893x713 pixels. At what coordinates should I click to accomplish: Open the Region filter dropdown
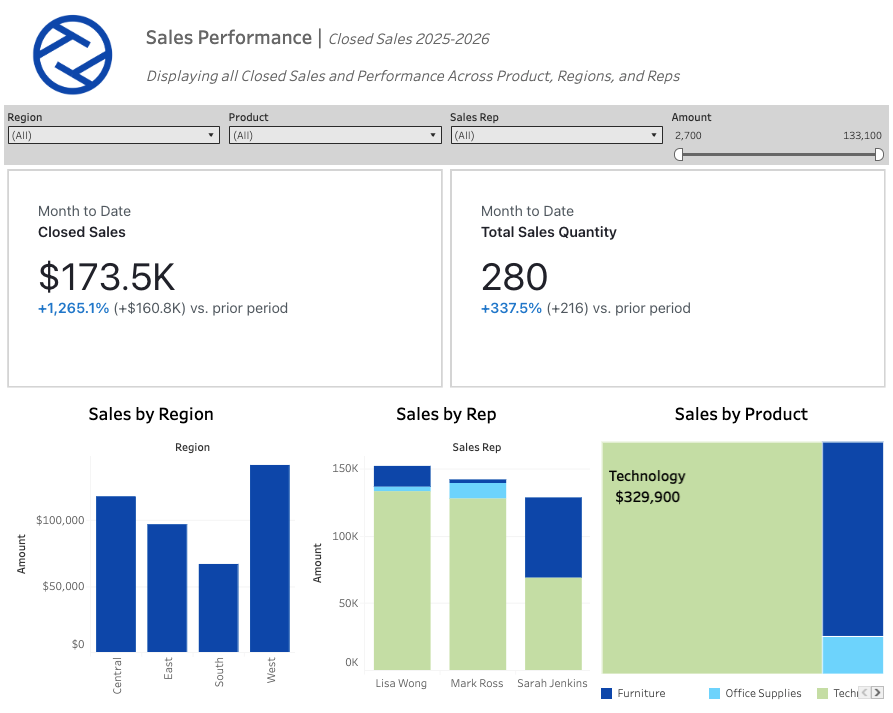pos(212,134)
